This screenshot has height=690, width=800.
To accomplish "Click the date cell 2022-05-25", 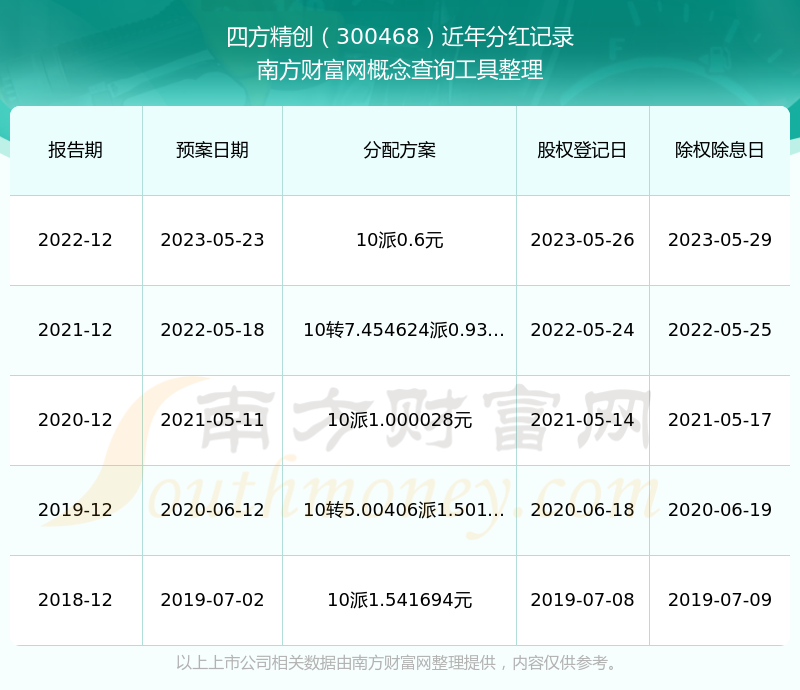I will (719, 330).
